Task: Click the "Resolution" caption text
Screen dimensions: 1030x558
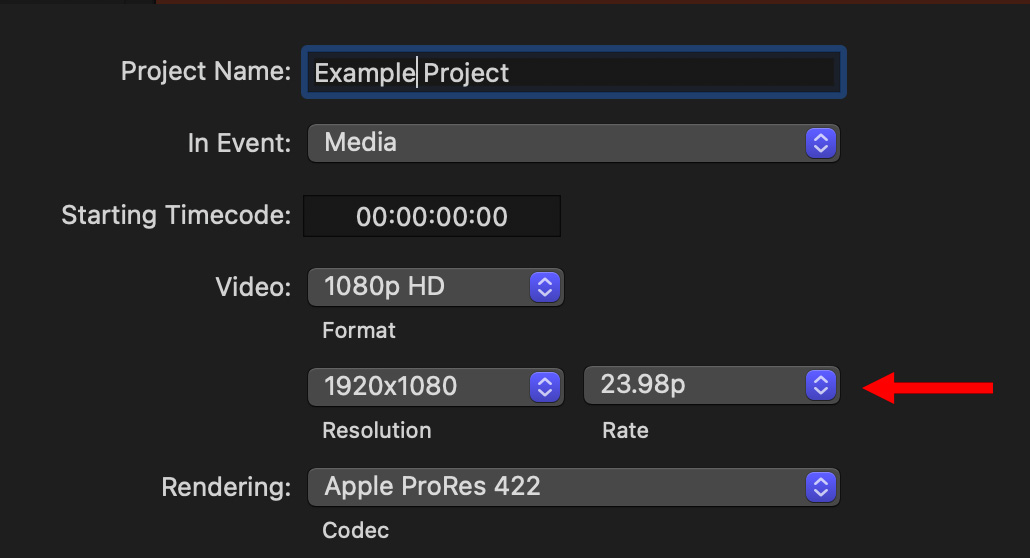Action: click(376, 430)
